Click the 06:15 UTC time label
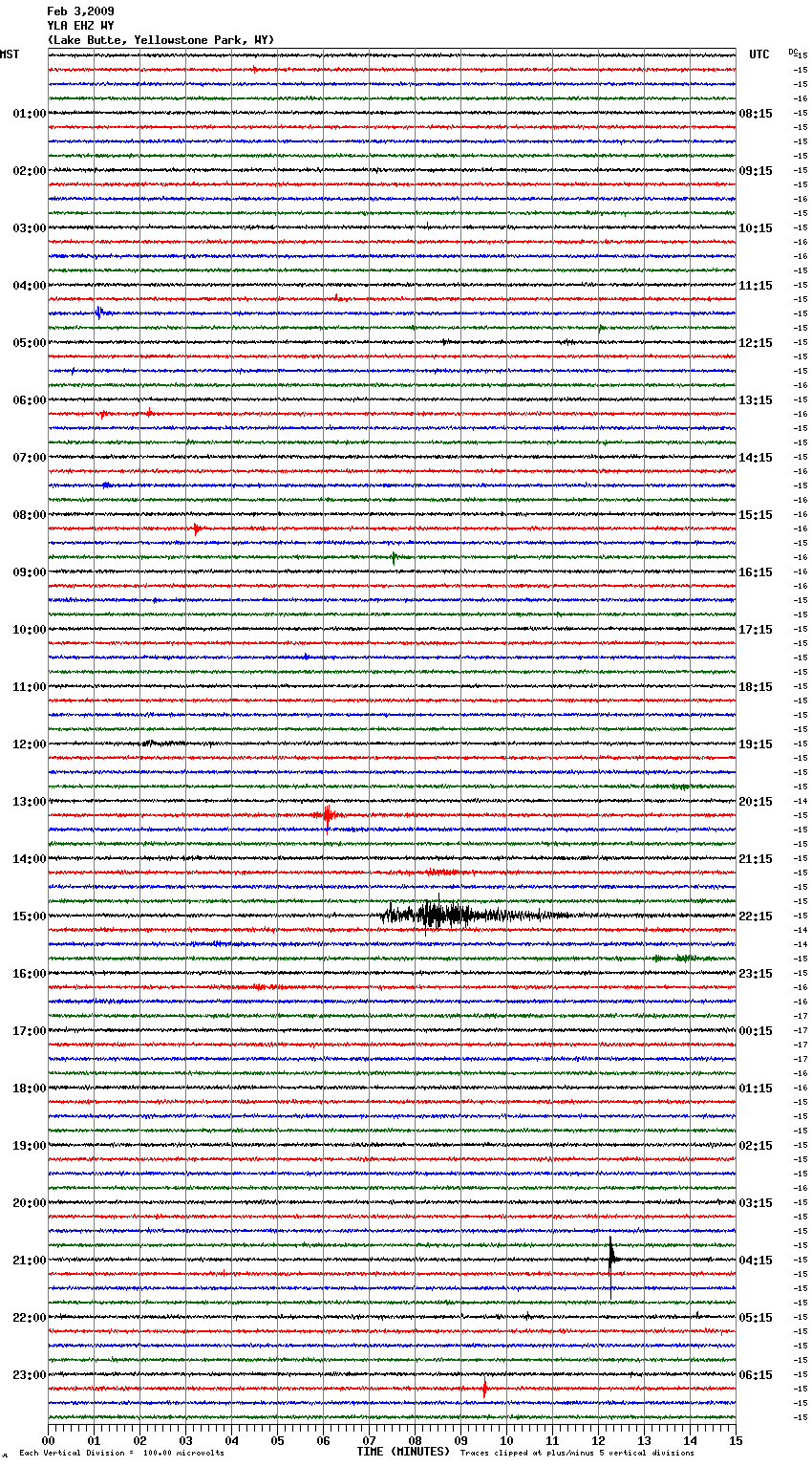The image size is (812, 1466). 756,1375
